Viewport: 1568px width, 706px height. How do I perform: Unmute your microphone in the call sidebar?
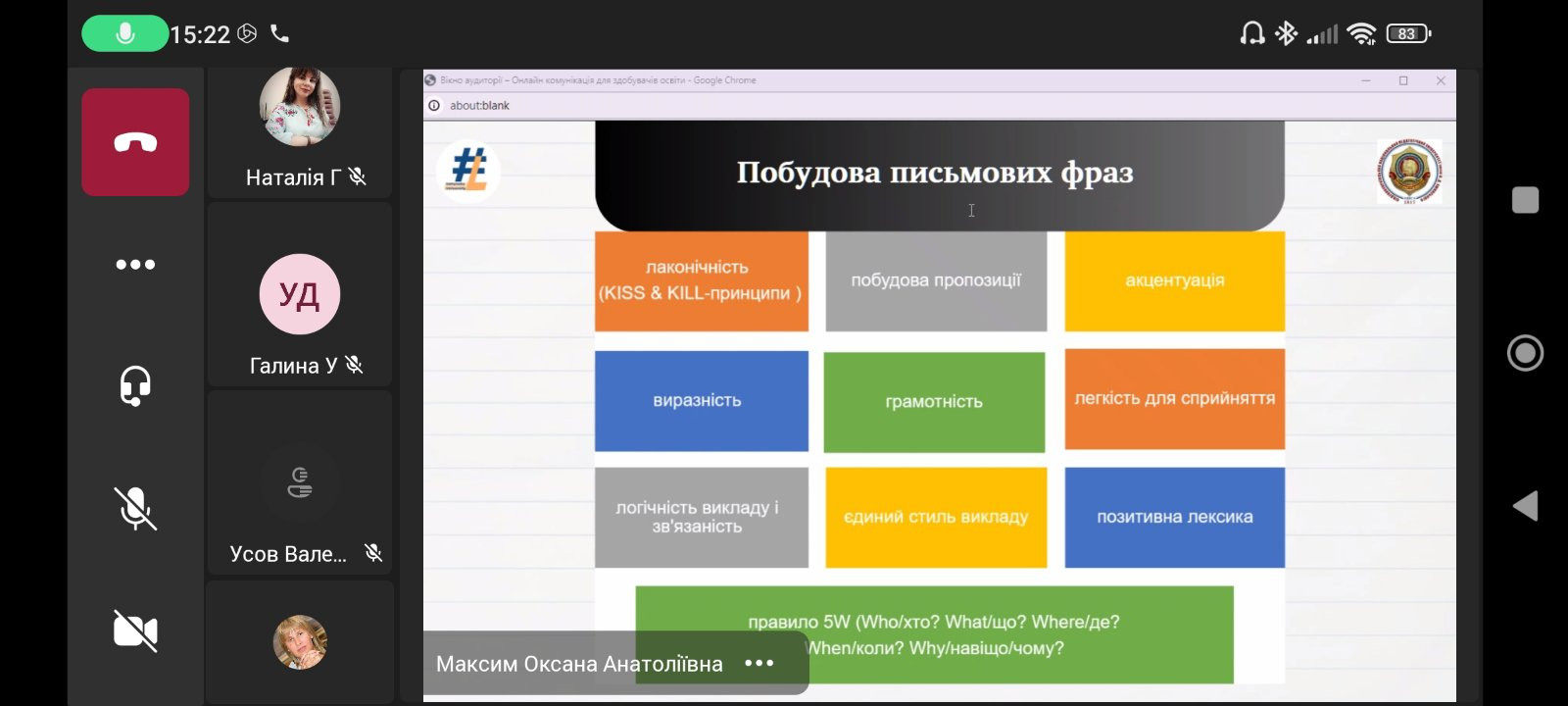pos(135,509)
